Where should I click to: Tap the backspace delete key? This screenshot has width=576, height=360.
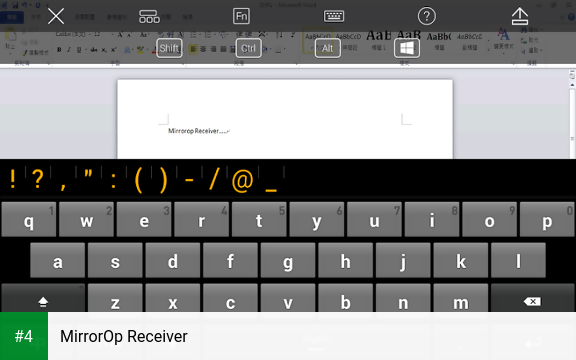[533, 298]
